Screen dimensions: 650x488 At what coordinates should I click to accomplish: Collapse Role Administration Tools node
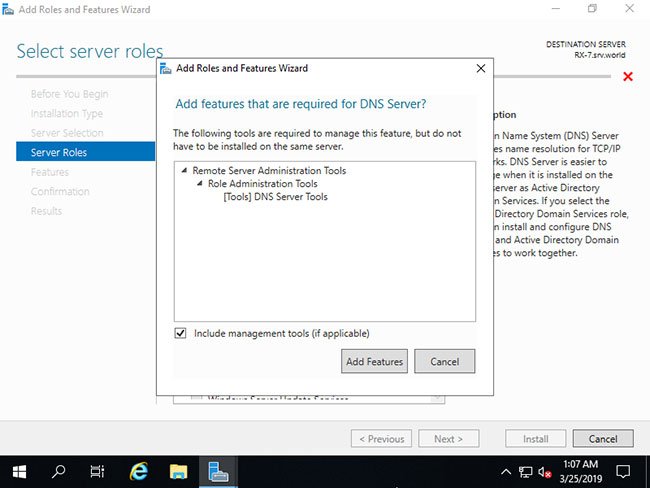(x=200, y=183)
